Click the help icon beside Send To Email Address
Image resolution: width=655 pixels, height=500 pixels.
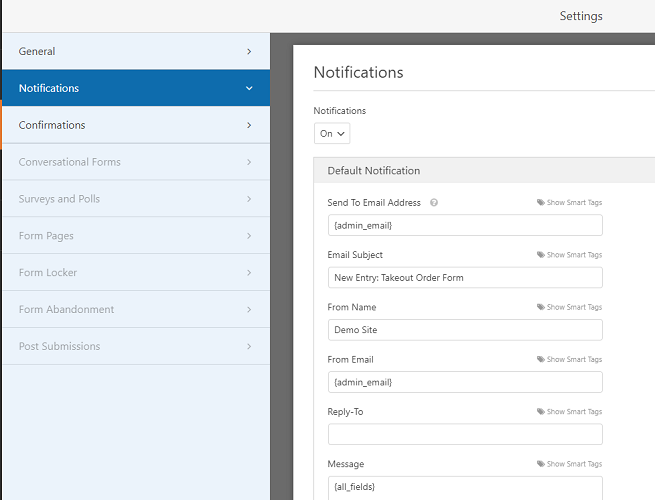tap(434, 203)
